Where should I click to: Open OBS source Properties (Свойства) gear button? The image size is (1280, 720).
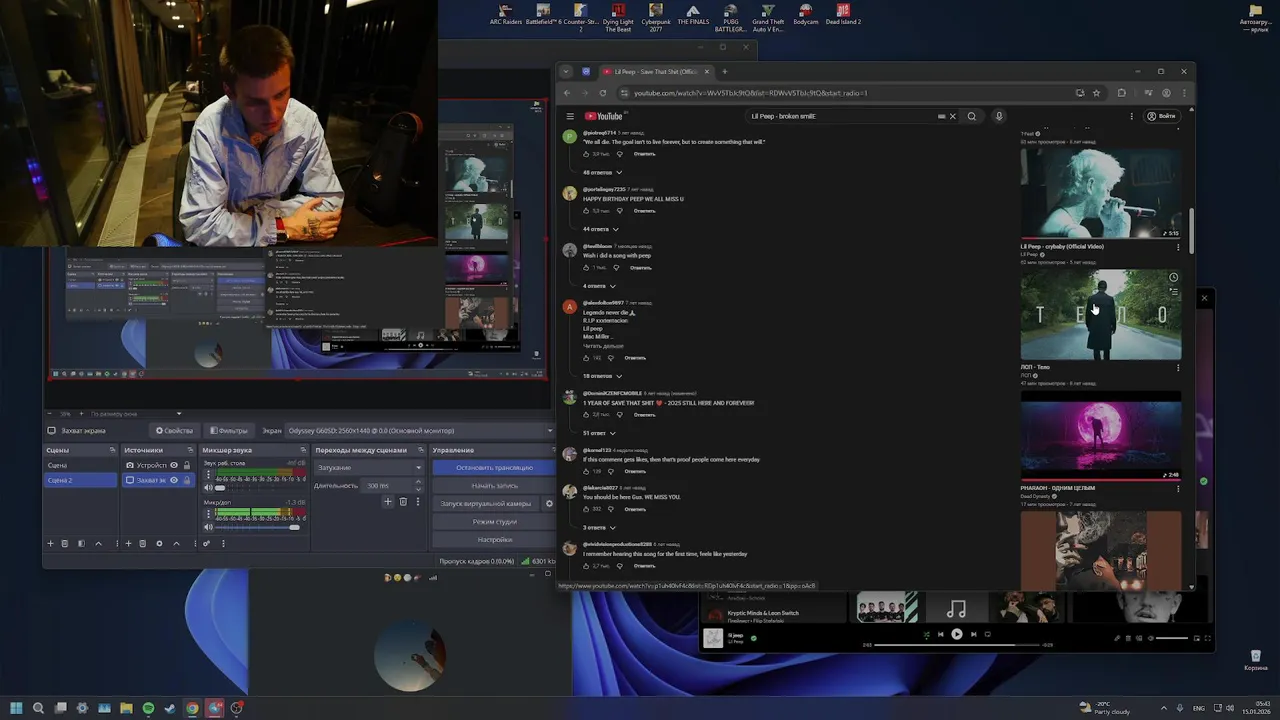(x=174, y=431)
